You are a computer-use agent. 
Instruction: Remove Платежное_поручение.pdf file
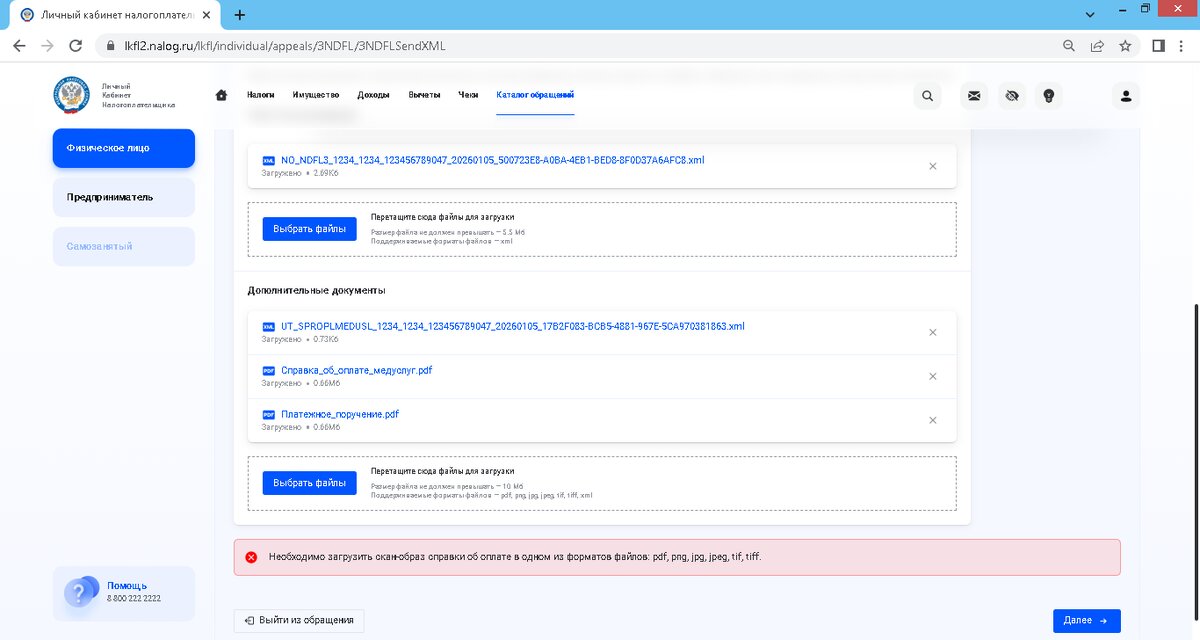point(933,421)
